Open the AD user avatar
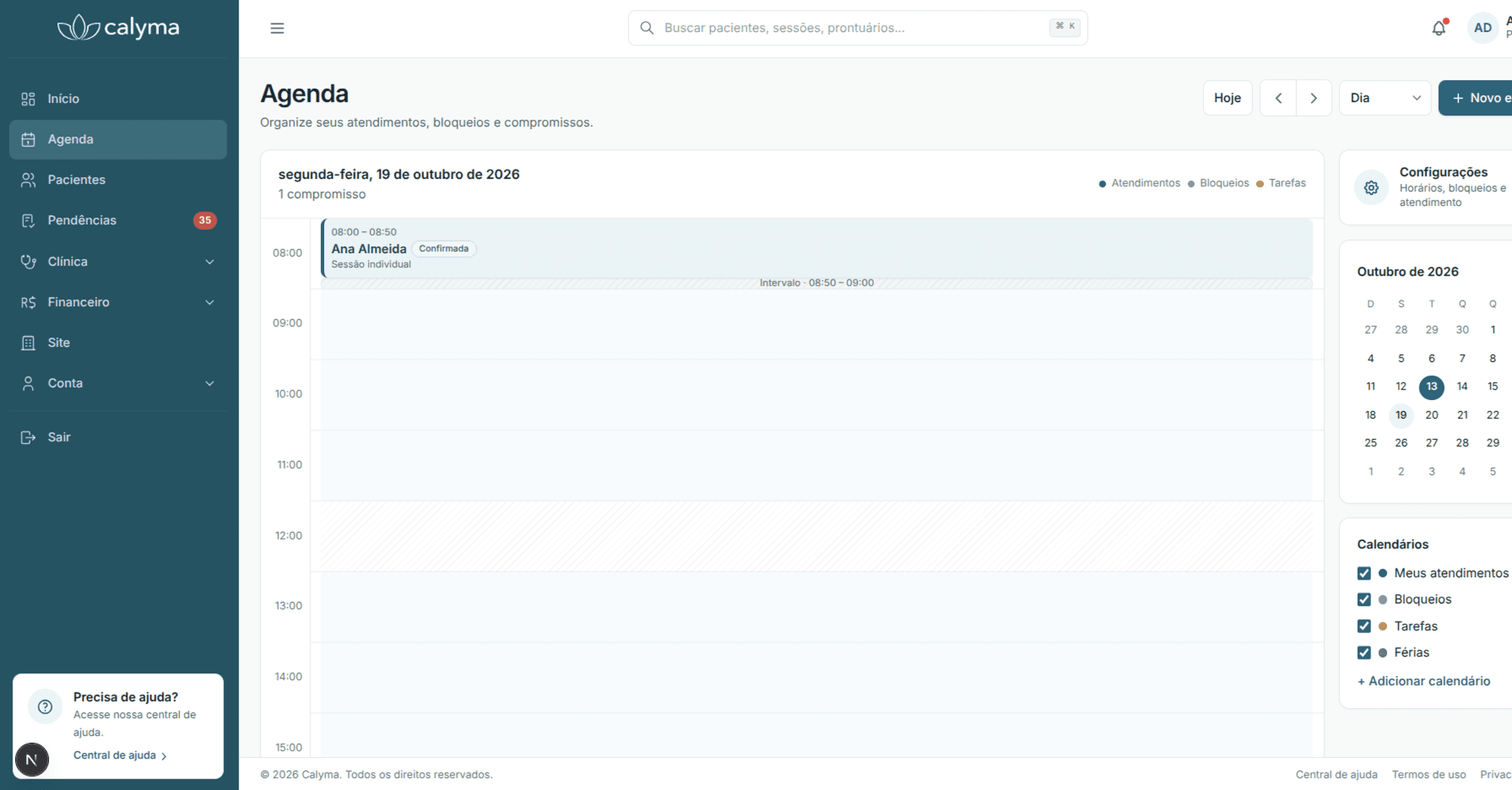This screenshot has width=1512, height=790. pos(1483,28)
